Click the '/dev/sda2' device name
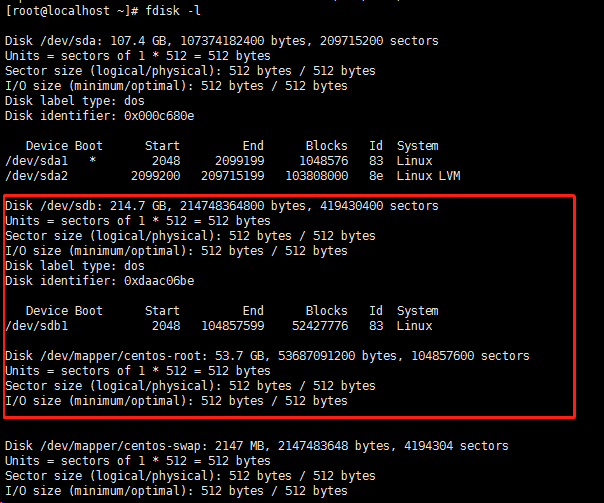 37,176
